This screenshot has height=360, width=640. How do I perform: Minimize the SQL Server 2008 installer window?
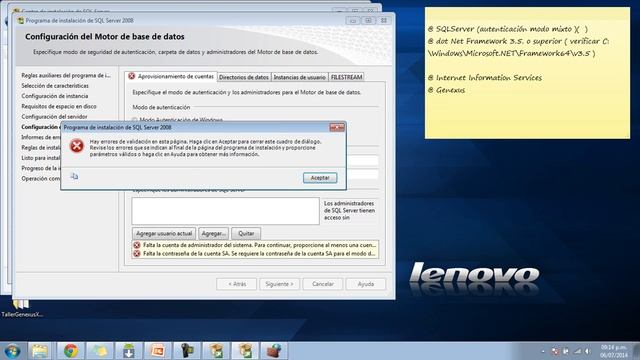pyautogui.click(x=353, y=20)
